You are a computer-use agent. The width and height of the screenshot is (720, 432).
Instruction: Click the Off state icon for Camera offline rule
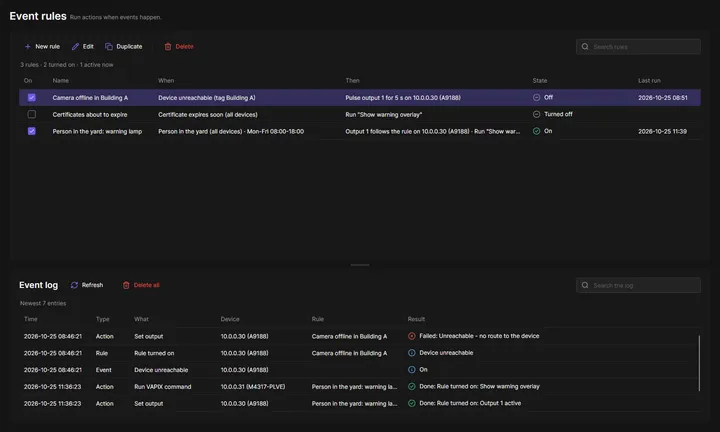[x=536, y=97]
